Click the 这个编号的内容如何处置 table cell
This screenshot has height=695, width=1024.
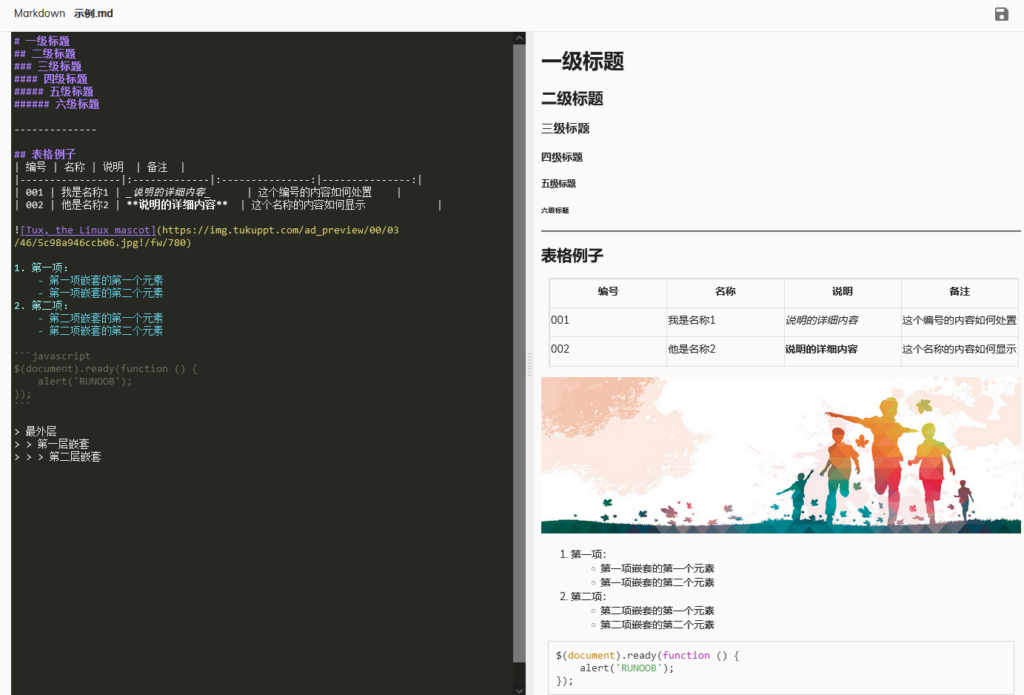click(959, 321)
